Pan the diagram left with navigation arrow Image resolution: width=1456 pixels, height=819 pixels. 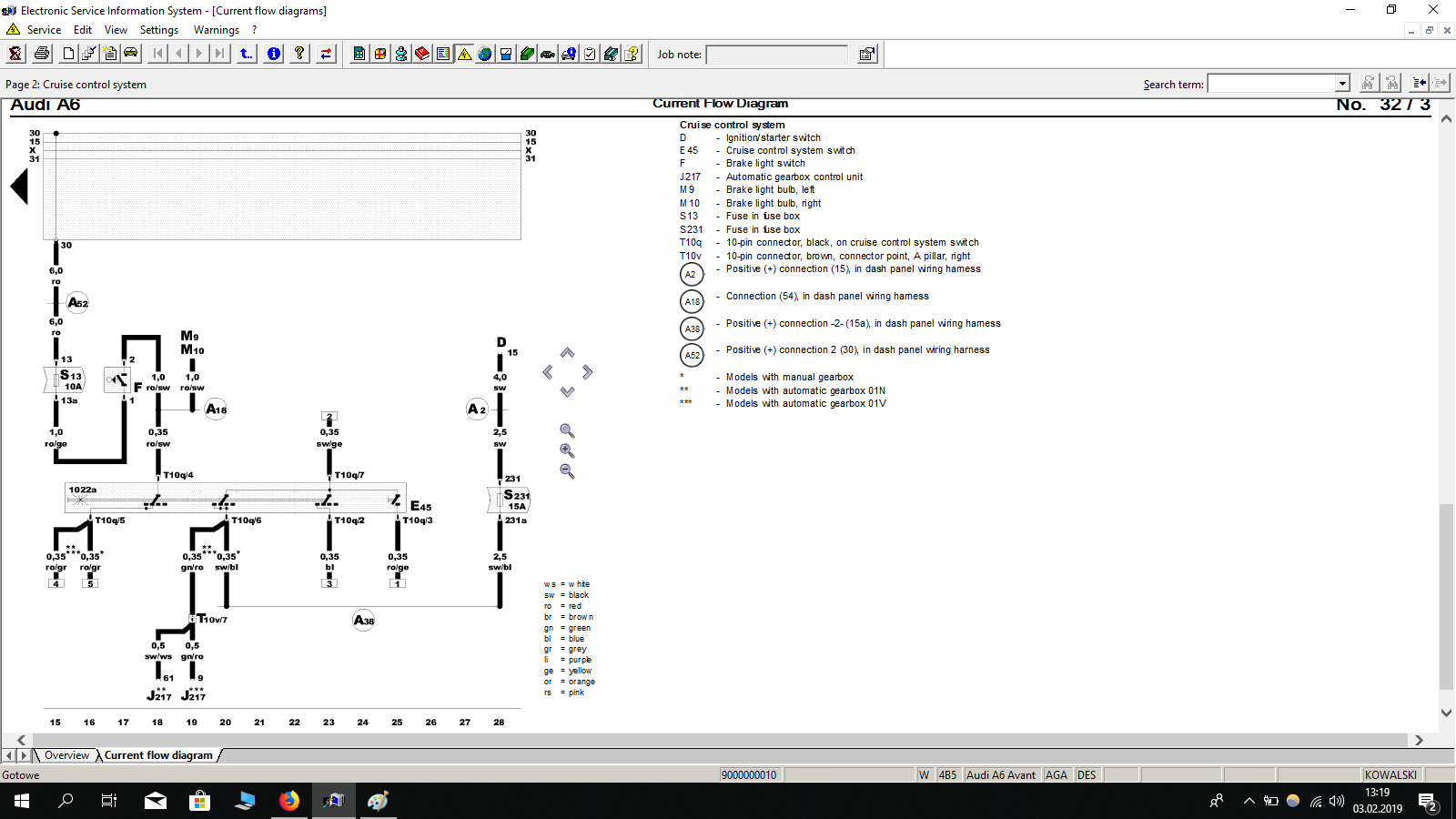(548, 372)
